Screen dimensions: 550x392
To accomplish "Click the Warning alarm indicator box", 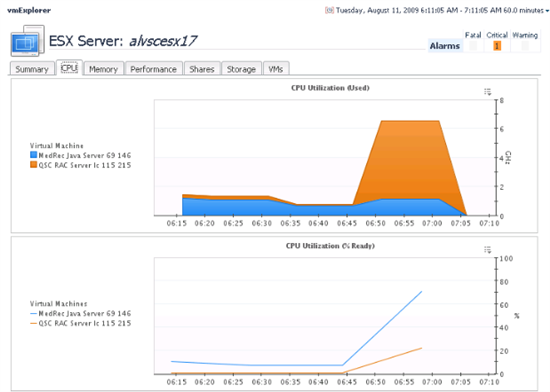I will tap(525, 46).
